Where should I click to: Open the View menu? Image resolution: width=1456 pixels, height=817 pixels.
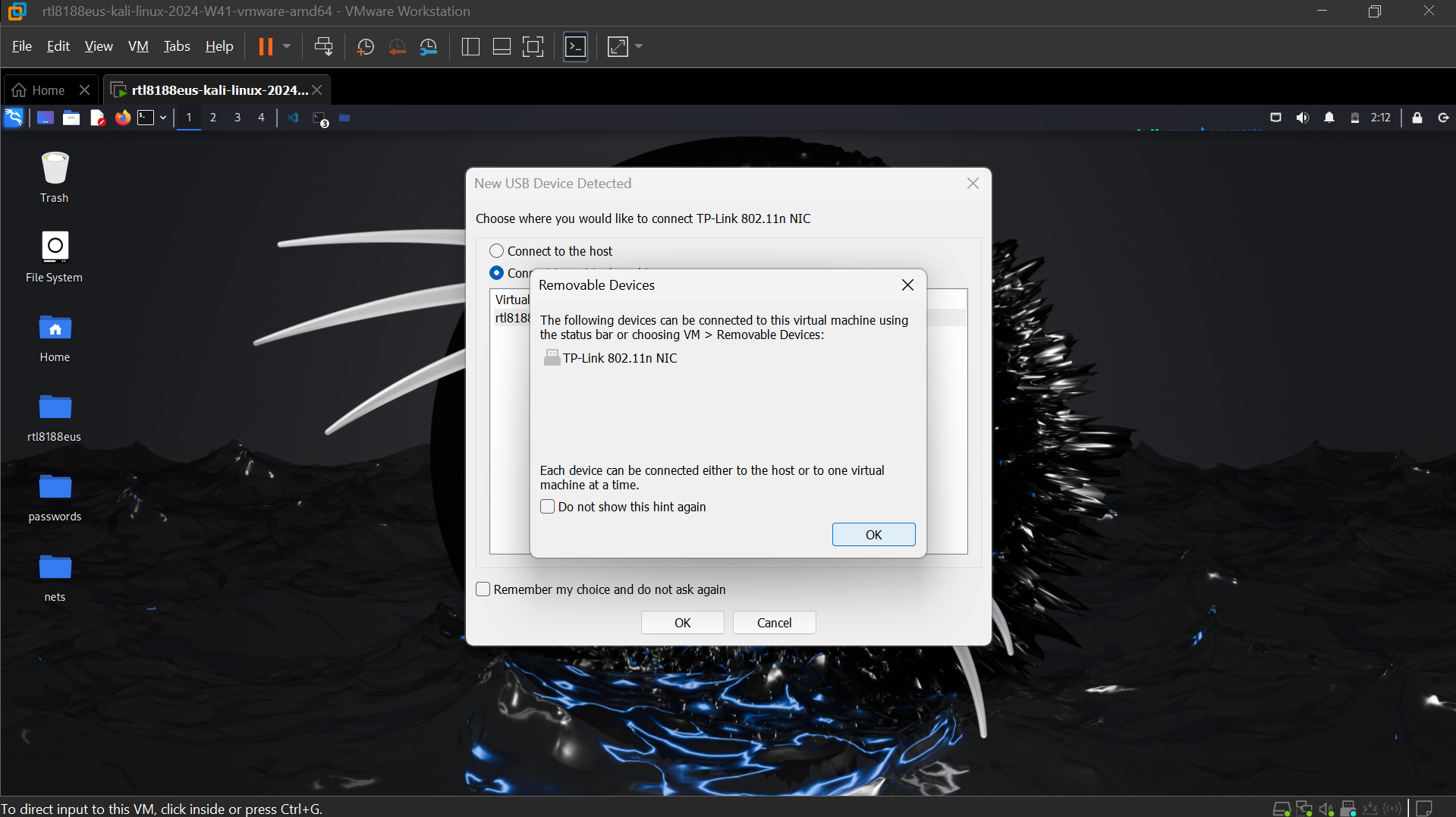99,46
